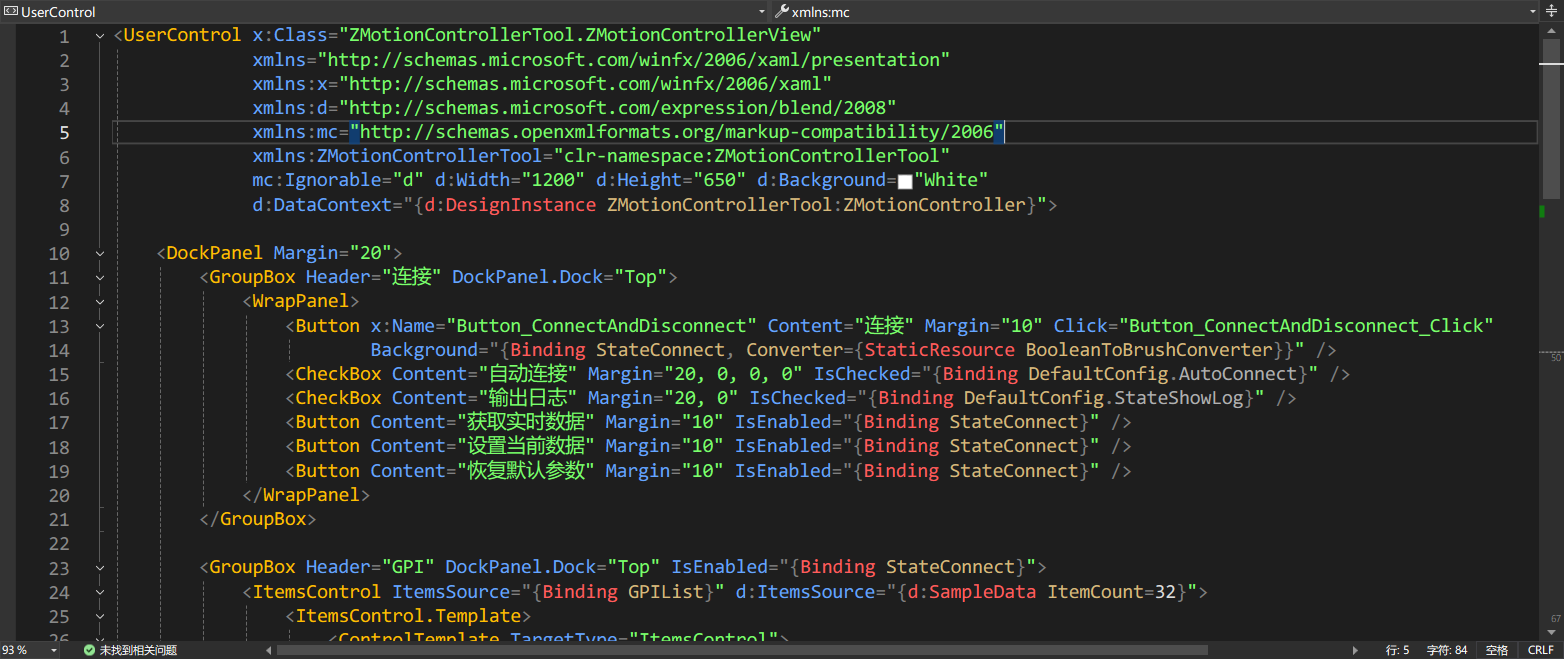Open the UserControl element dropdown
This screenshot has width=1564, height=659.
(762, 12)
